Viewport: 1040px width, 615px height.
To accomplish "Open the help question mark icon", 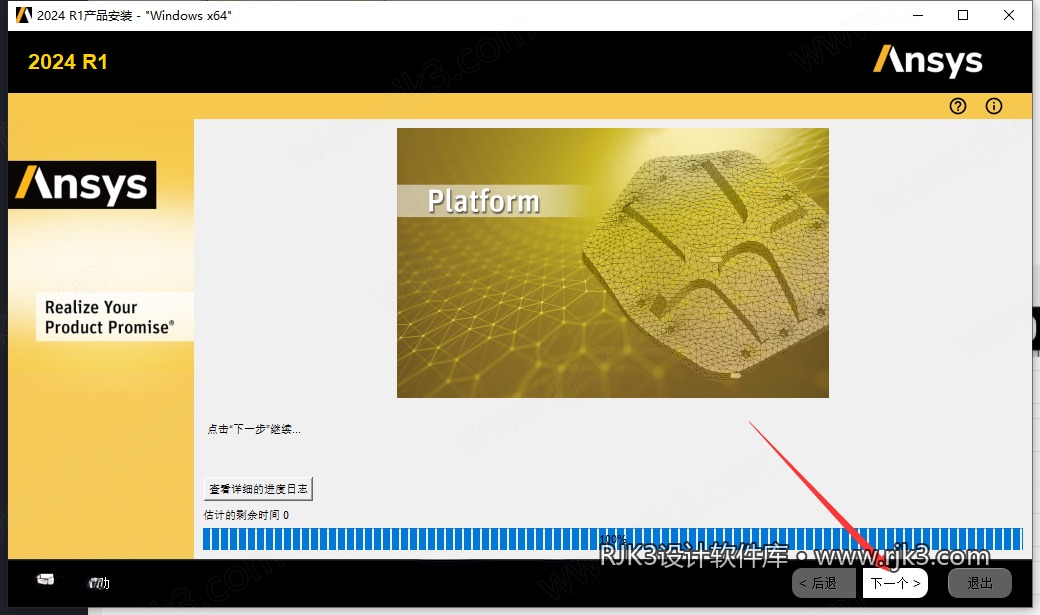I will coord(958,106).
